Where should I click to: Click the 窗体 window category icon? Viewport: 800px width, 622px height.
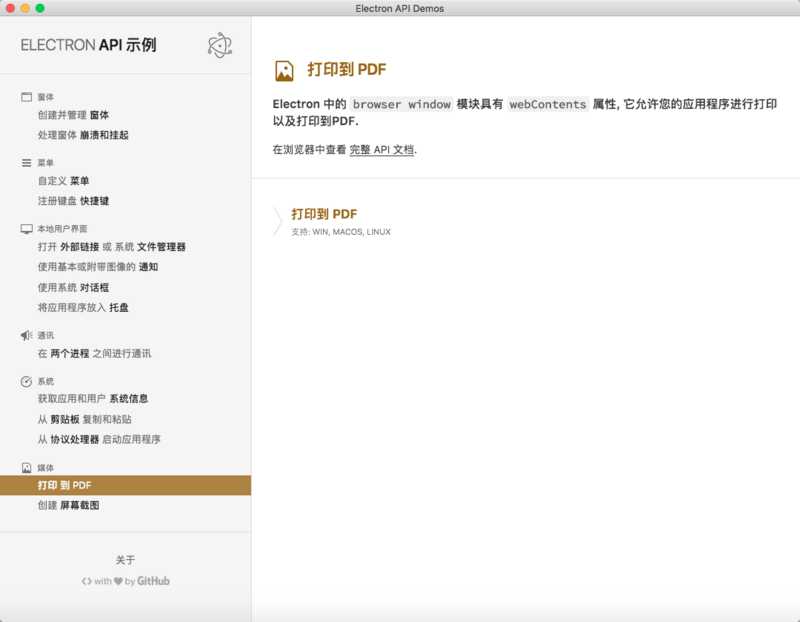tap(27, 97)
